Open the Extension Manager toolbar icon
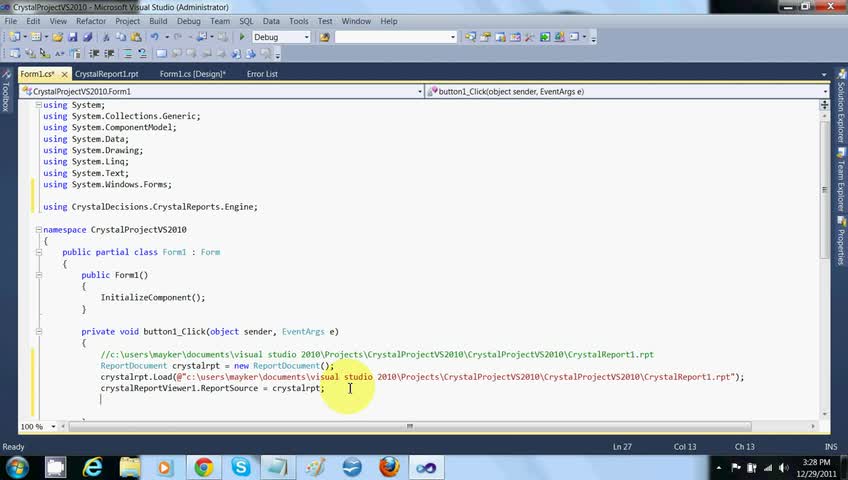This screenshot has width=848, height=480. tap(559, 37)
